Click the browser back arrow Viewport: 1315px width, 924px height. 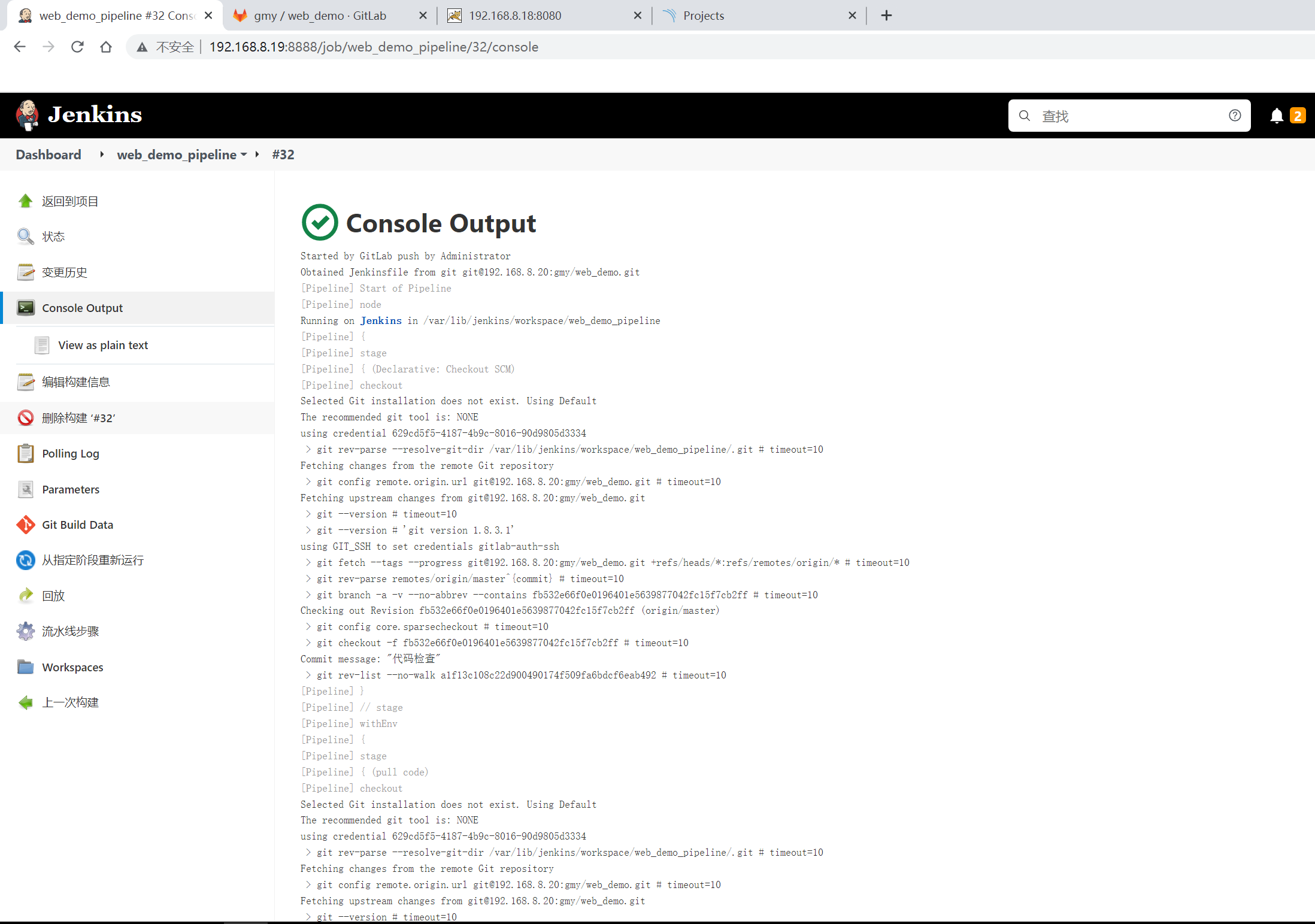tap(20, 47)
